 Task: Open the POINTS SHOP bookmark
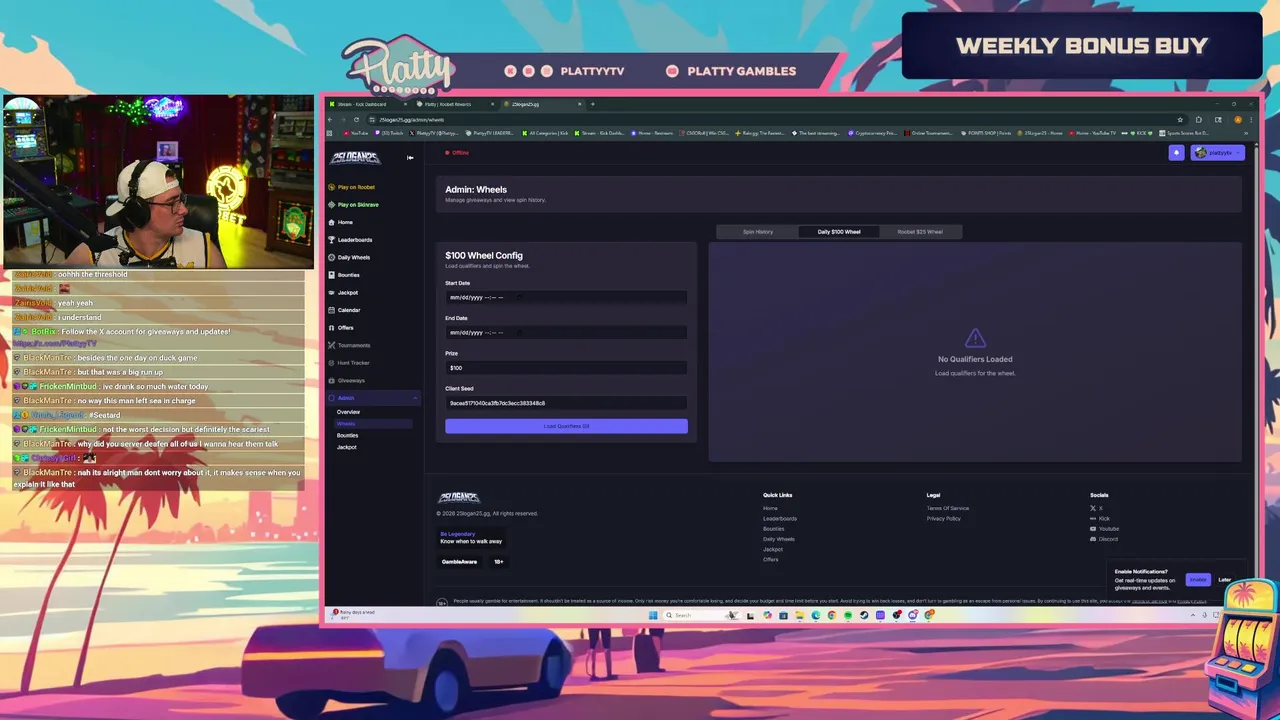[984, 132]
